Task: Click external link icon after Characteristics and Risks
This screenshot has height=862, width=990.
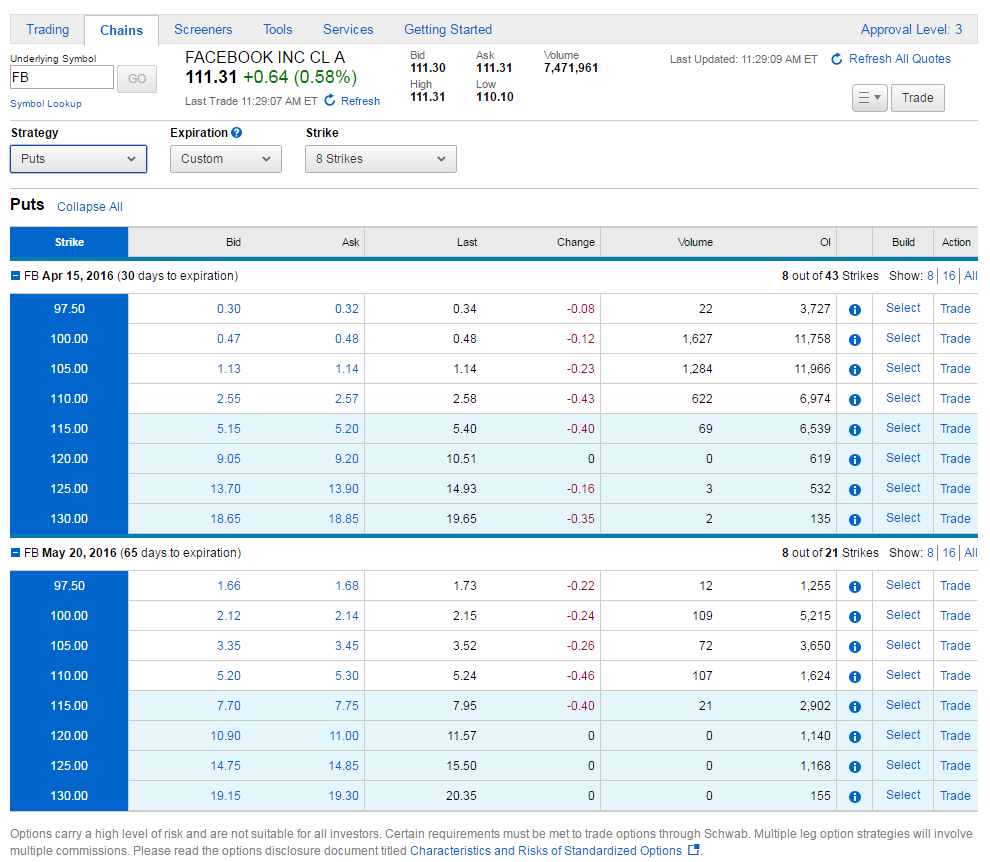Action: tap(693, 850)
